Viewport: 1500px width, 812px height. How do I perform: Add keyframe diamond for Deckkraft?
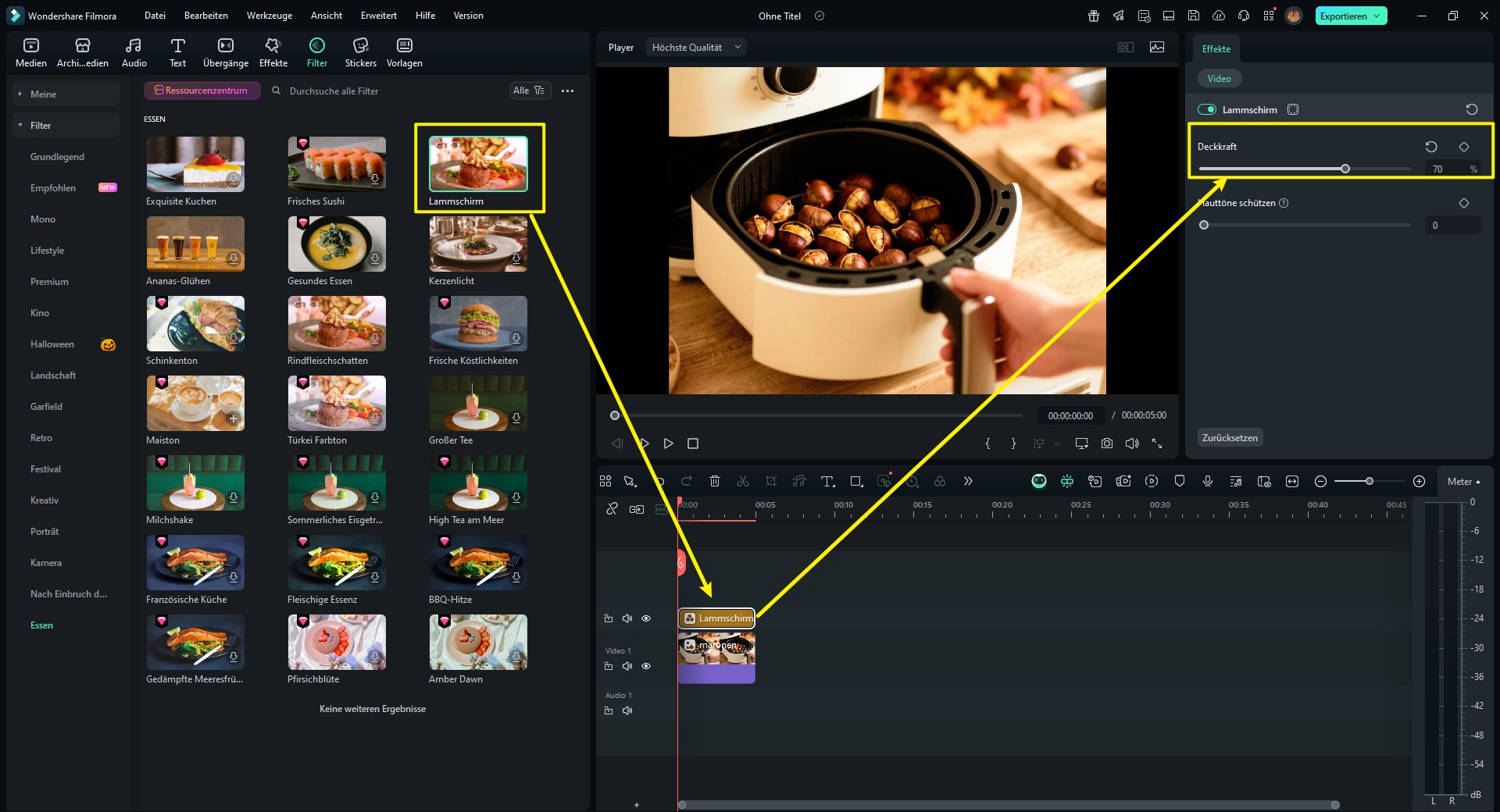click(x=1464, y=147)
